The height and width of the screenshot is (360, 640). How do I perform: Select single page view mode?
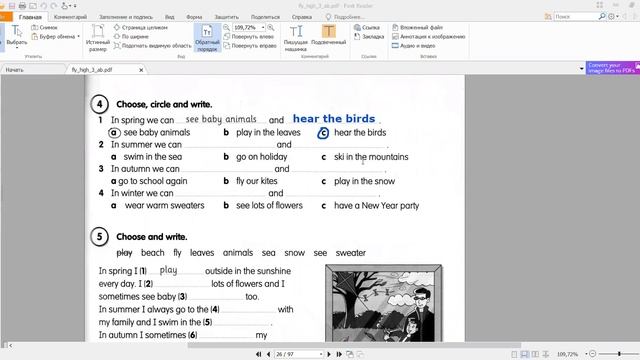[x=514, y=354]
